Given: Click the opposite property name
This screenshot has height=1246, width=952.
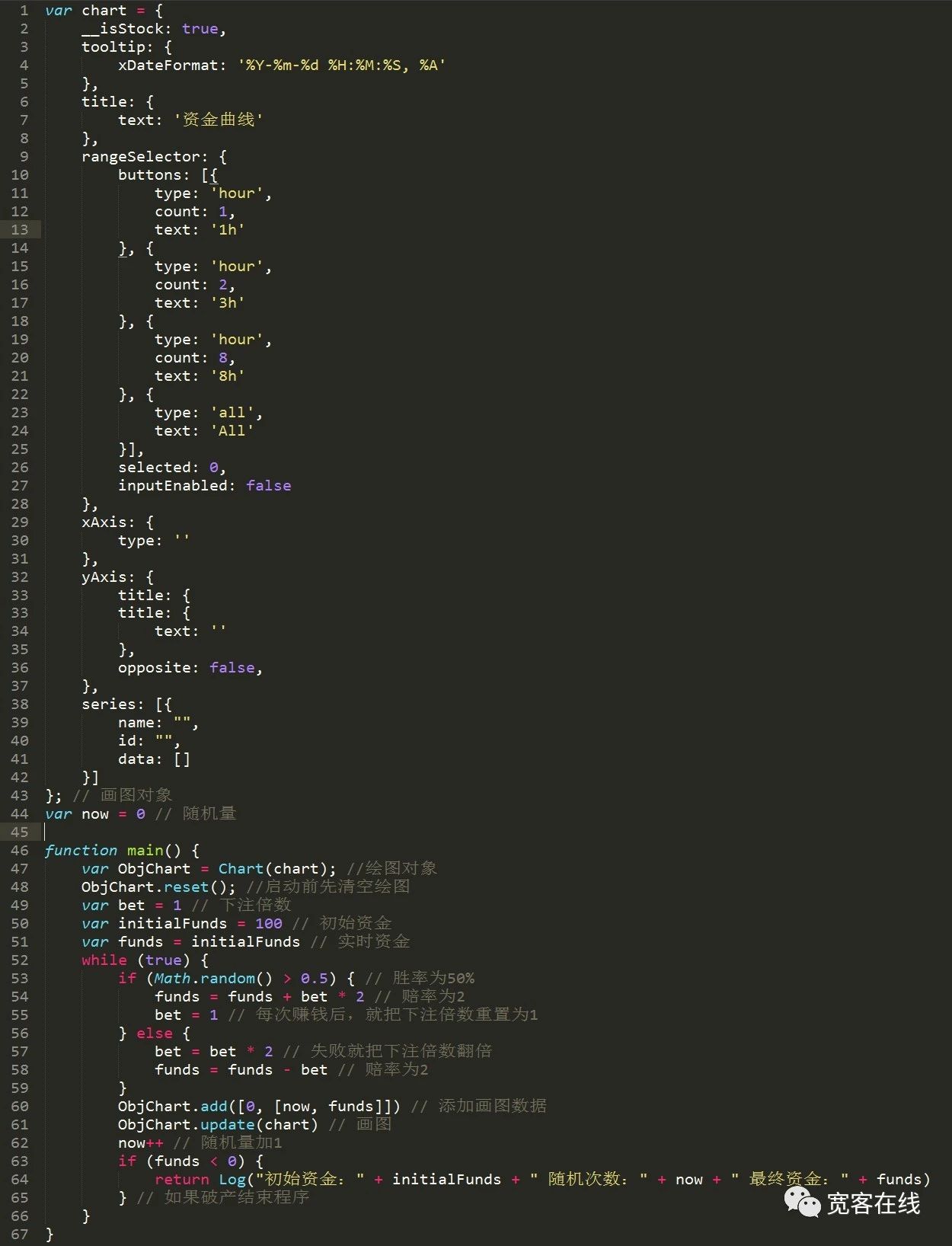Looking at the screenshot, I should (x=154, y=667).
